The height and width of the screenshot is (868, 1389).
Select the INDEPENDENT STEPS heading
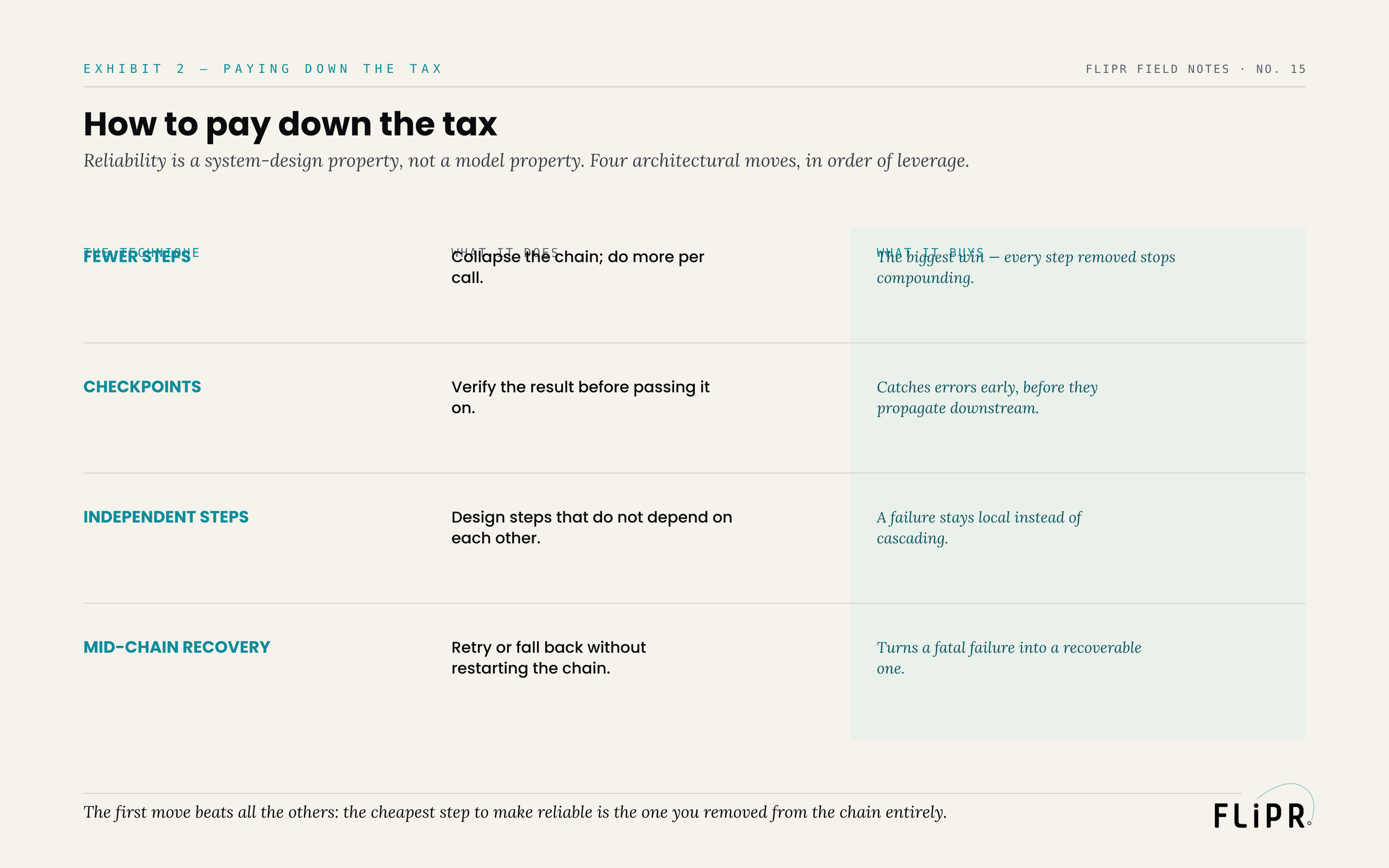click(166, 517)
